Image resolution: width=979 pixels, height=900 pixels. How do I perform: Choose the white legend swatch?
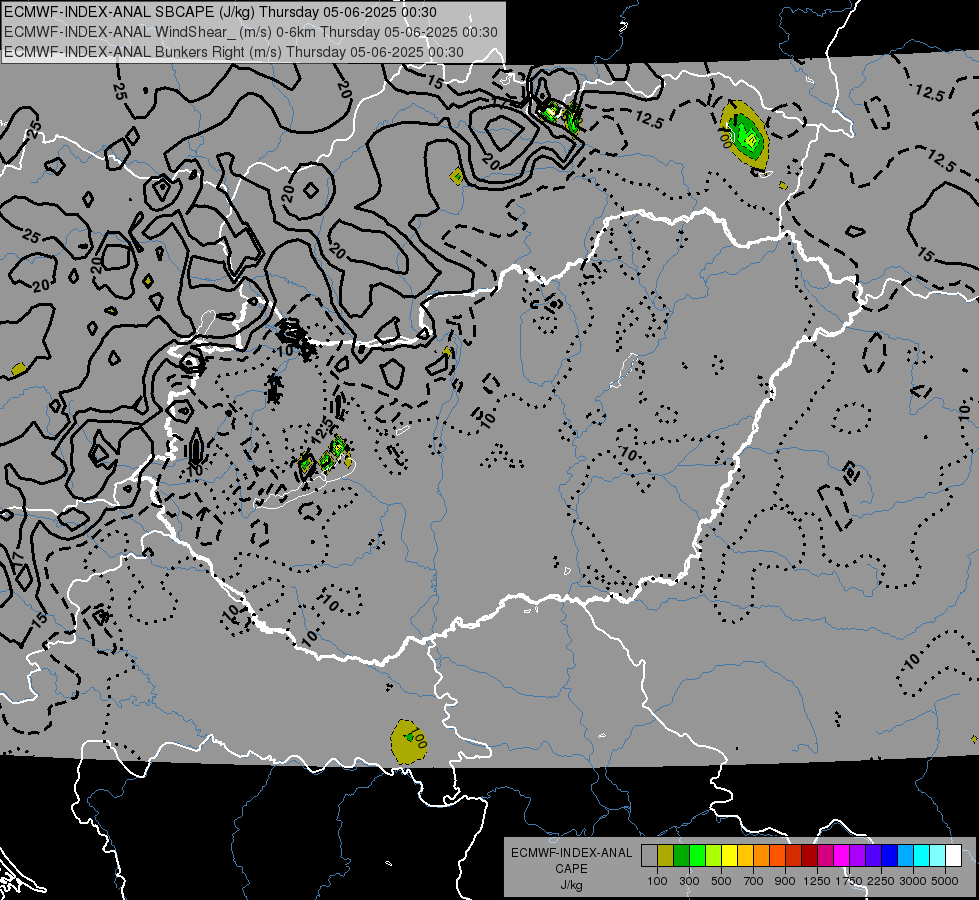coord(954,856)
